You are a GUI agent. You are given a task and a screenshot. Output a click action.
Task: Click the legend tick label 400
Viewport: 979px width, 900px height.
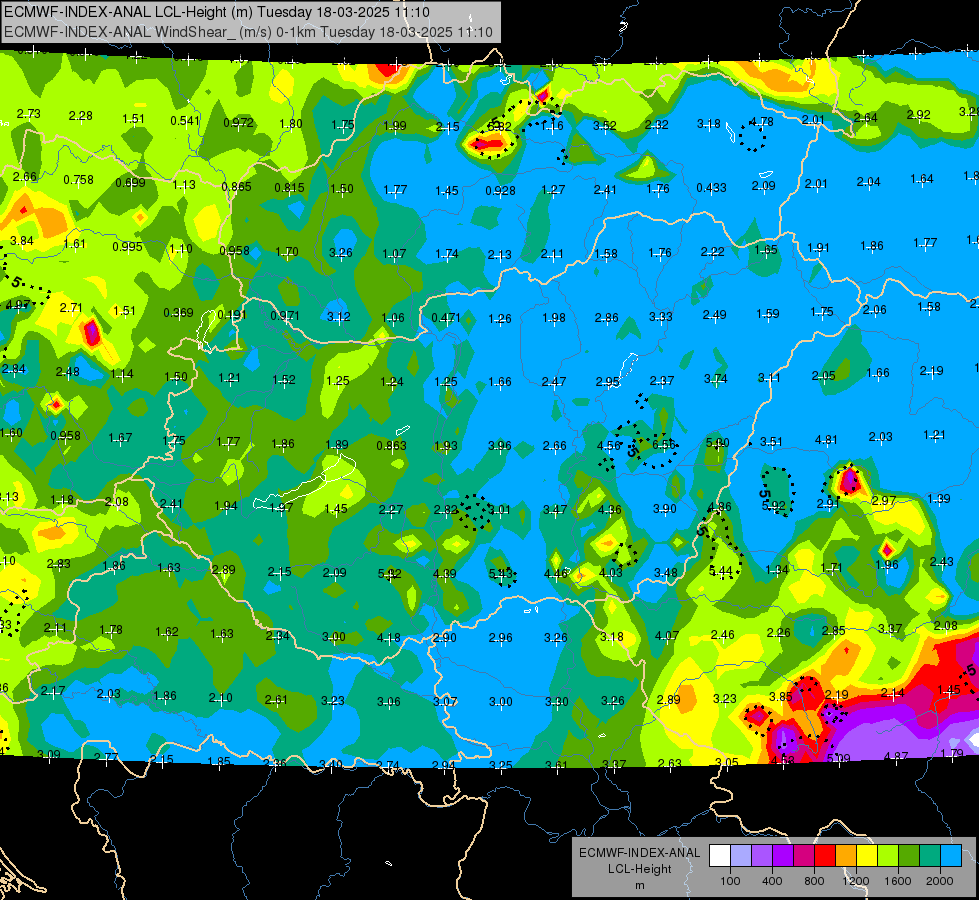(x=772, y=881)
